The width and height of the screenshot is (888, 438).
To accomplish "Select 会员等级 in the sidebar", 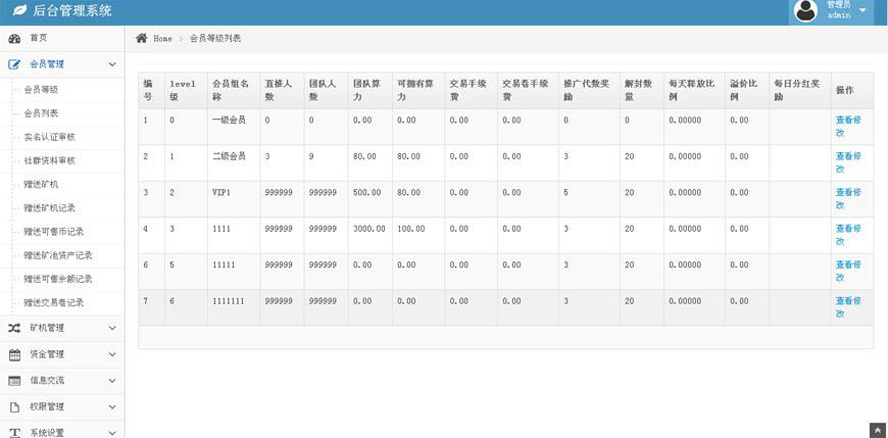I will (x=41, y=90).
